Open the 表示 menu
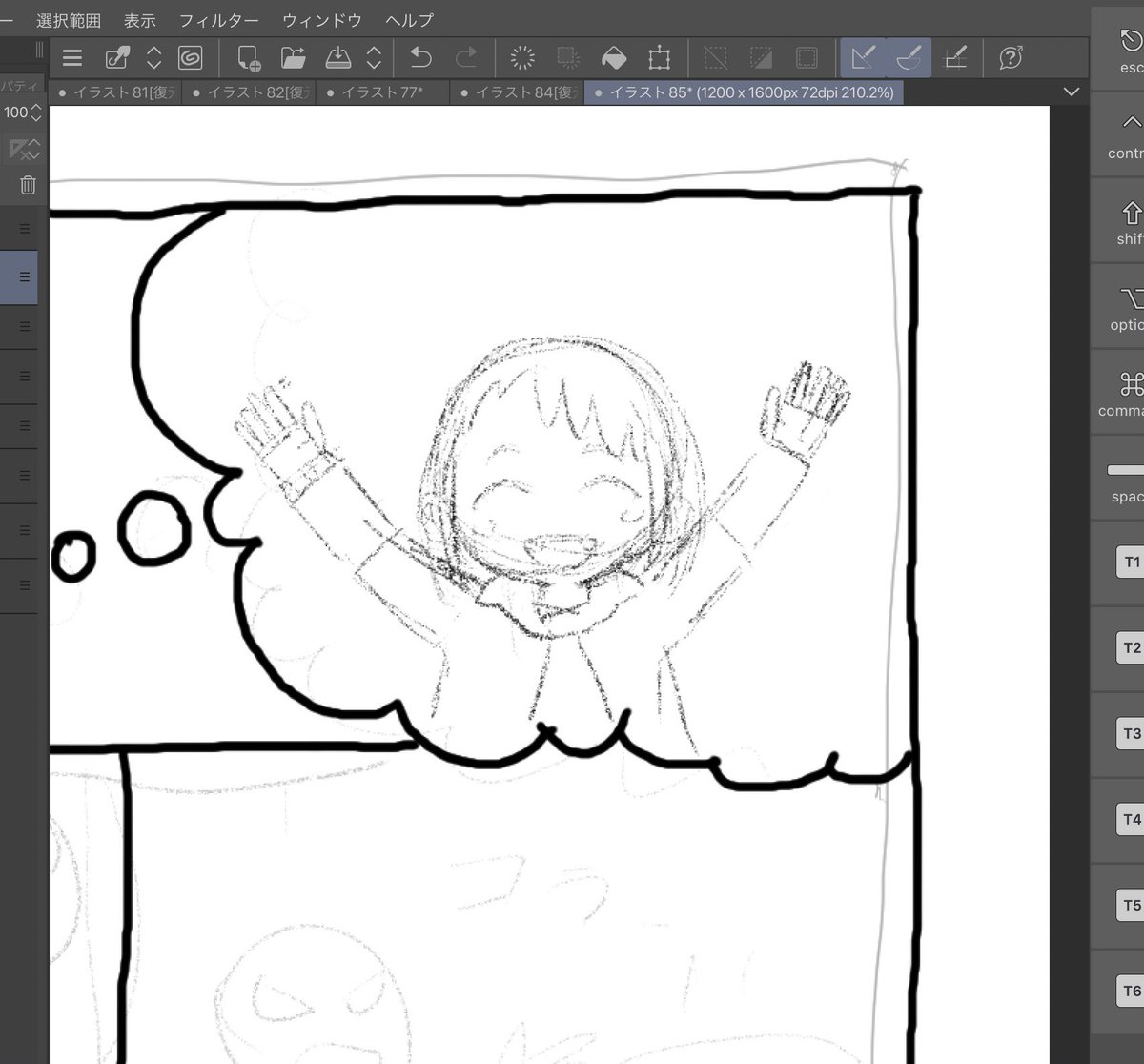Viewport: 1144px width, 1064px height. click(140, 20)
